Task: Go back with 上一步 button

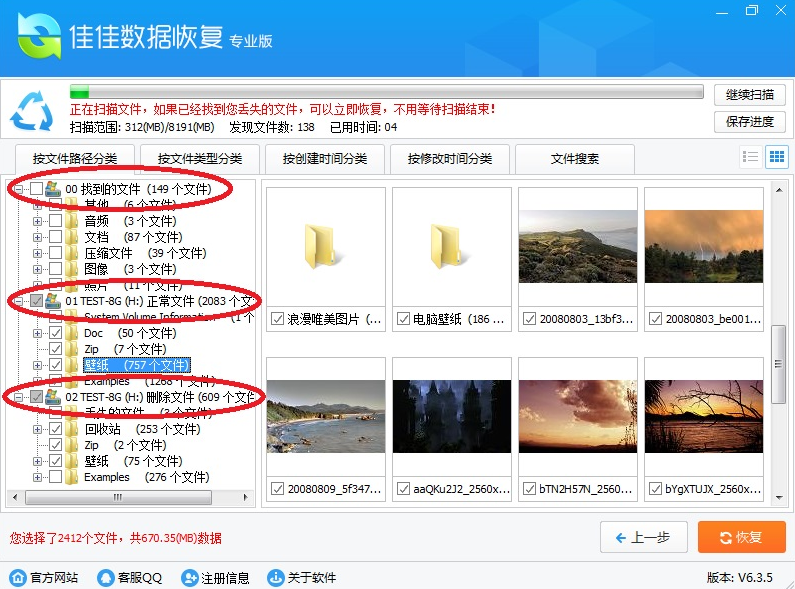Action: tap(643, 537)
